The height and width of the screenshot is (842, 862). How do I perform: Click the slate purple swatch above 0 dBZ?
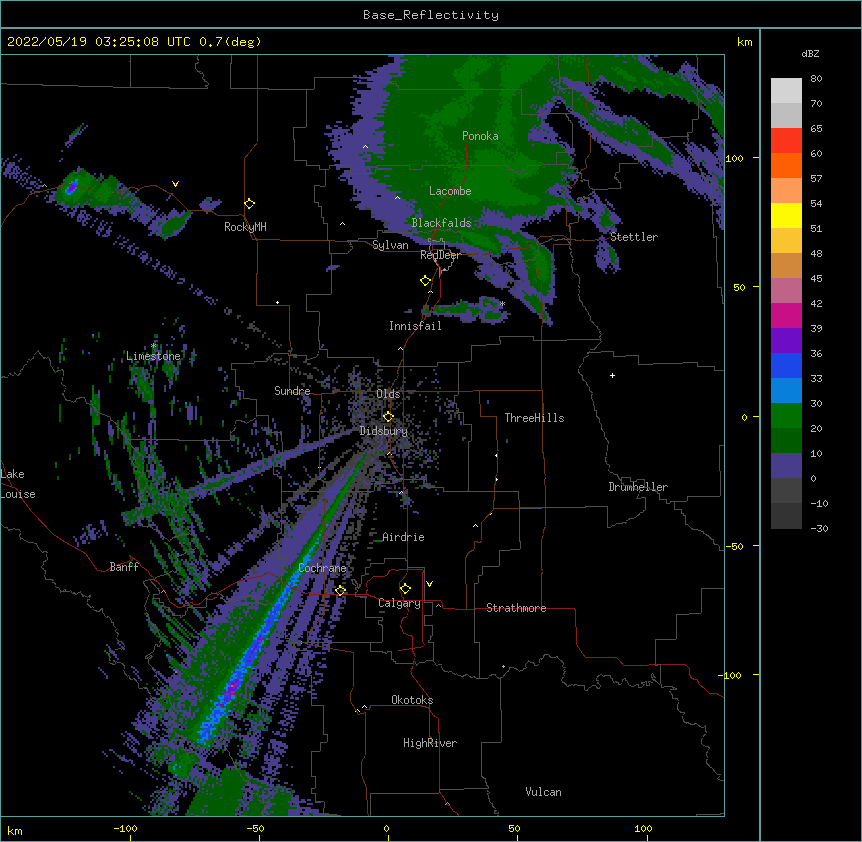(x=786, y=466)
